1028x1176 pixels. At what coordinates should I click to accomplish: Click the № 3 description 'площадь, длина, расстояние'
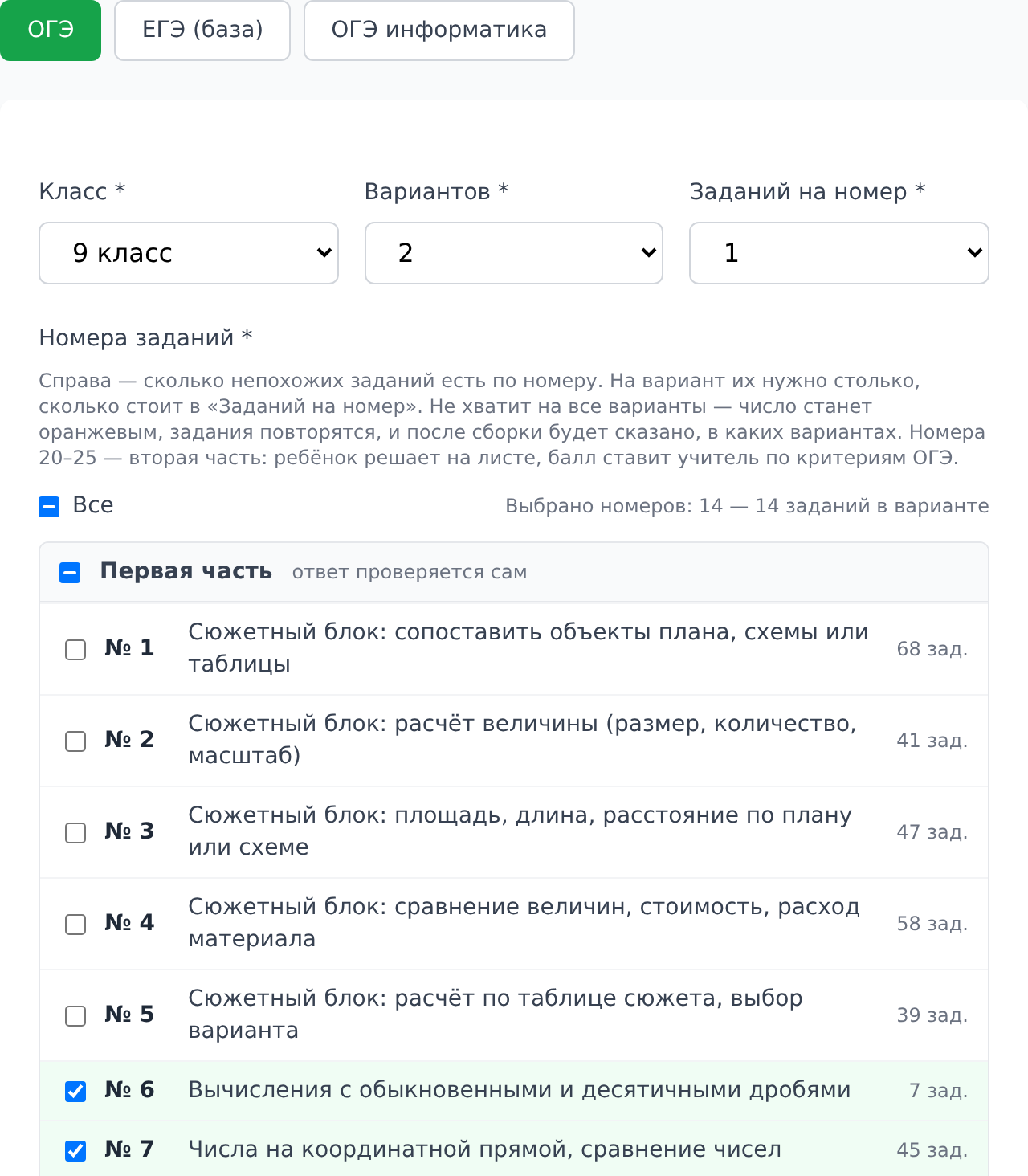[520, 831]
